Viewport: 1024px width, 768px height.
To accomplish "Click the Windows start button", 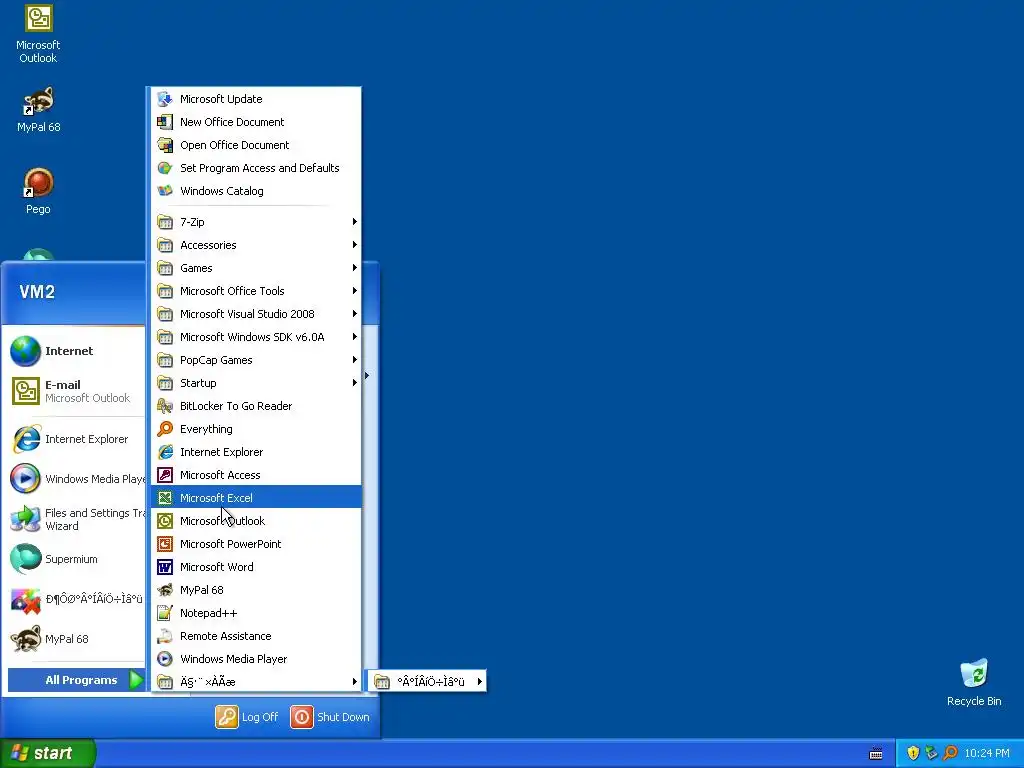I will [48, 754].
